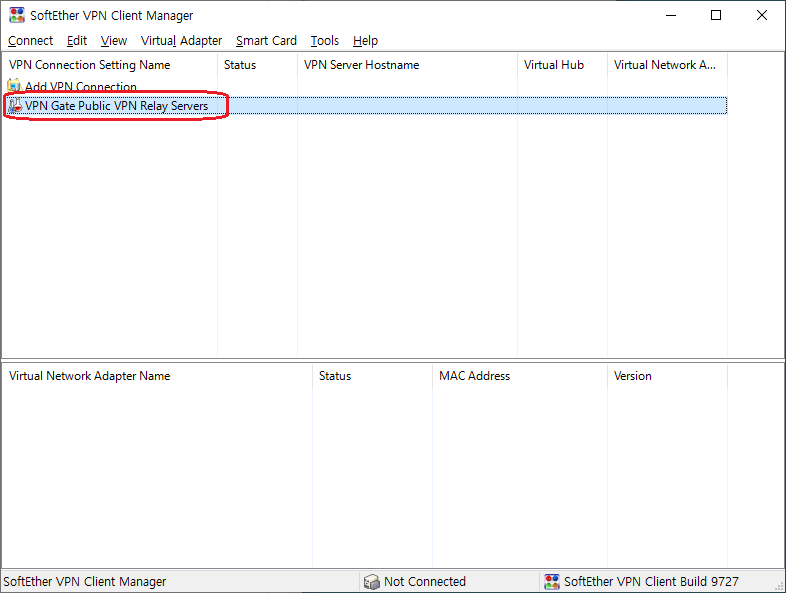Click the SoftEther title bar app icon
Viewport: 786px width, 593px height.
(17, 15)
